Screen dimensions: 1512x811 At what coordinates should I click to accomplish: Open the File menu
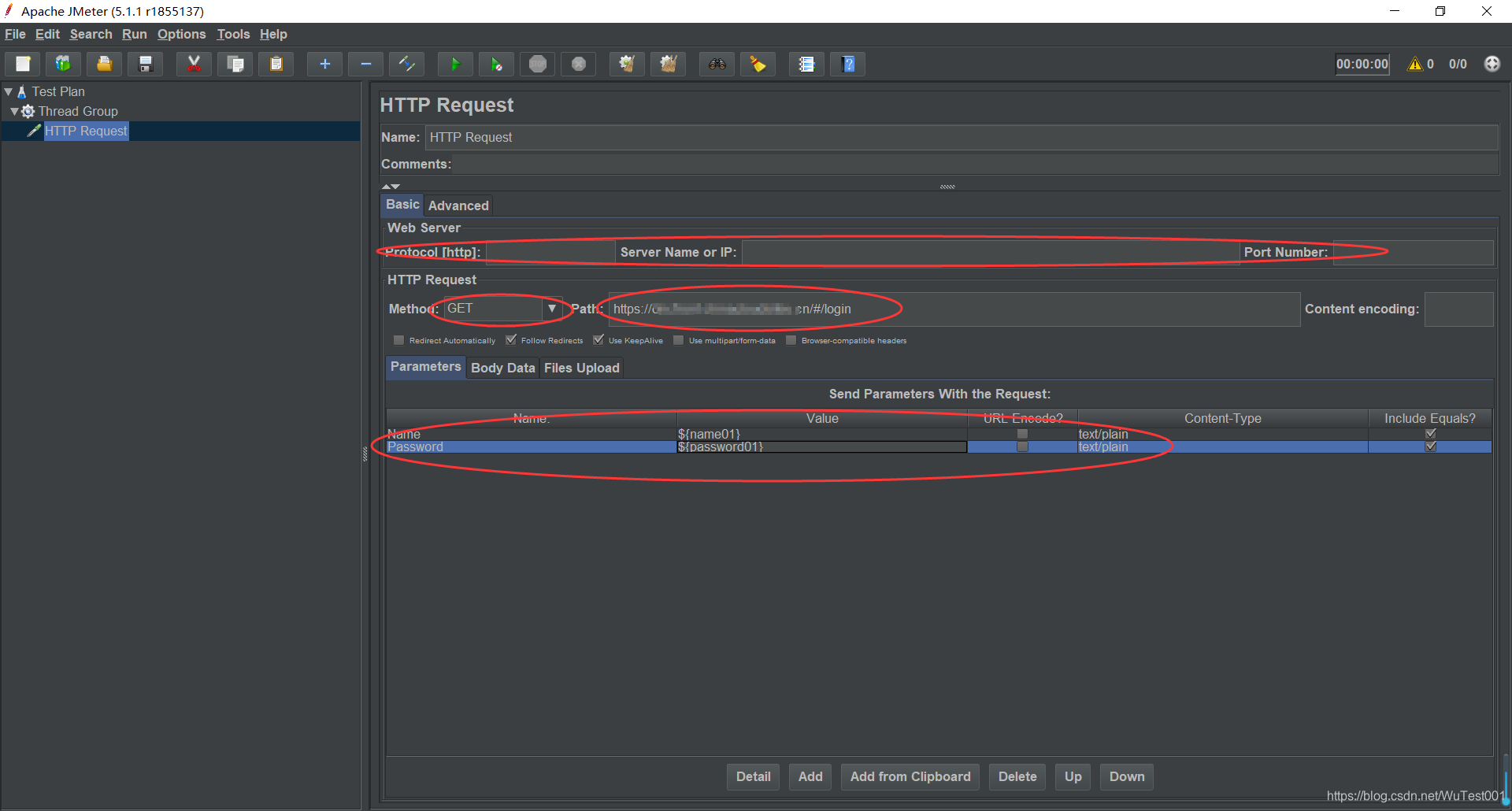(15, 34)
